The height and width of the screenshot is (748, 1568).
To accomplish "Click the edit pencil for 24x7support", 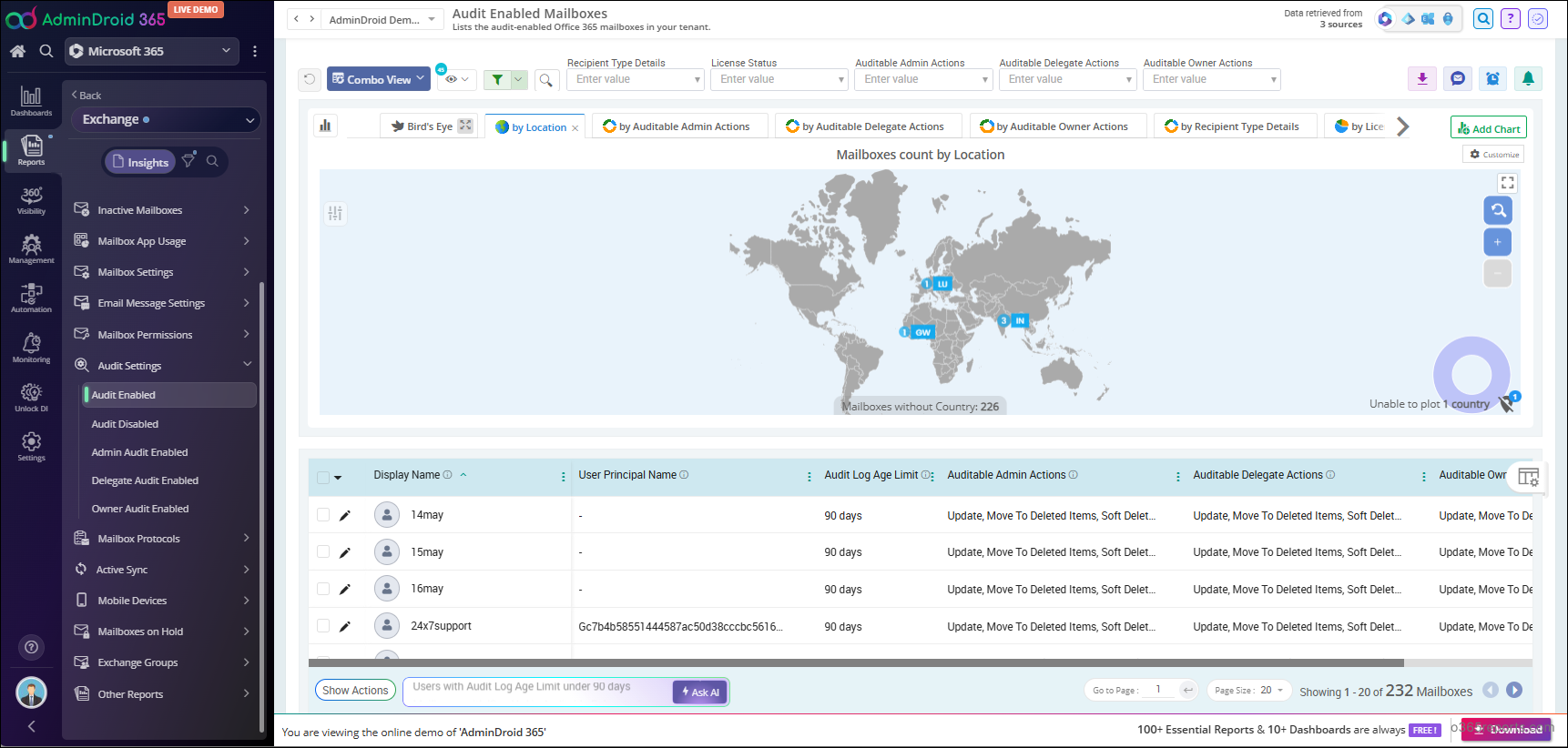I will (345, 626).
